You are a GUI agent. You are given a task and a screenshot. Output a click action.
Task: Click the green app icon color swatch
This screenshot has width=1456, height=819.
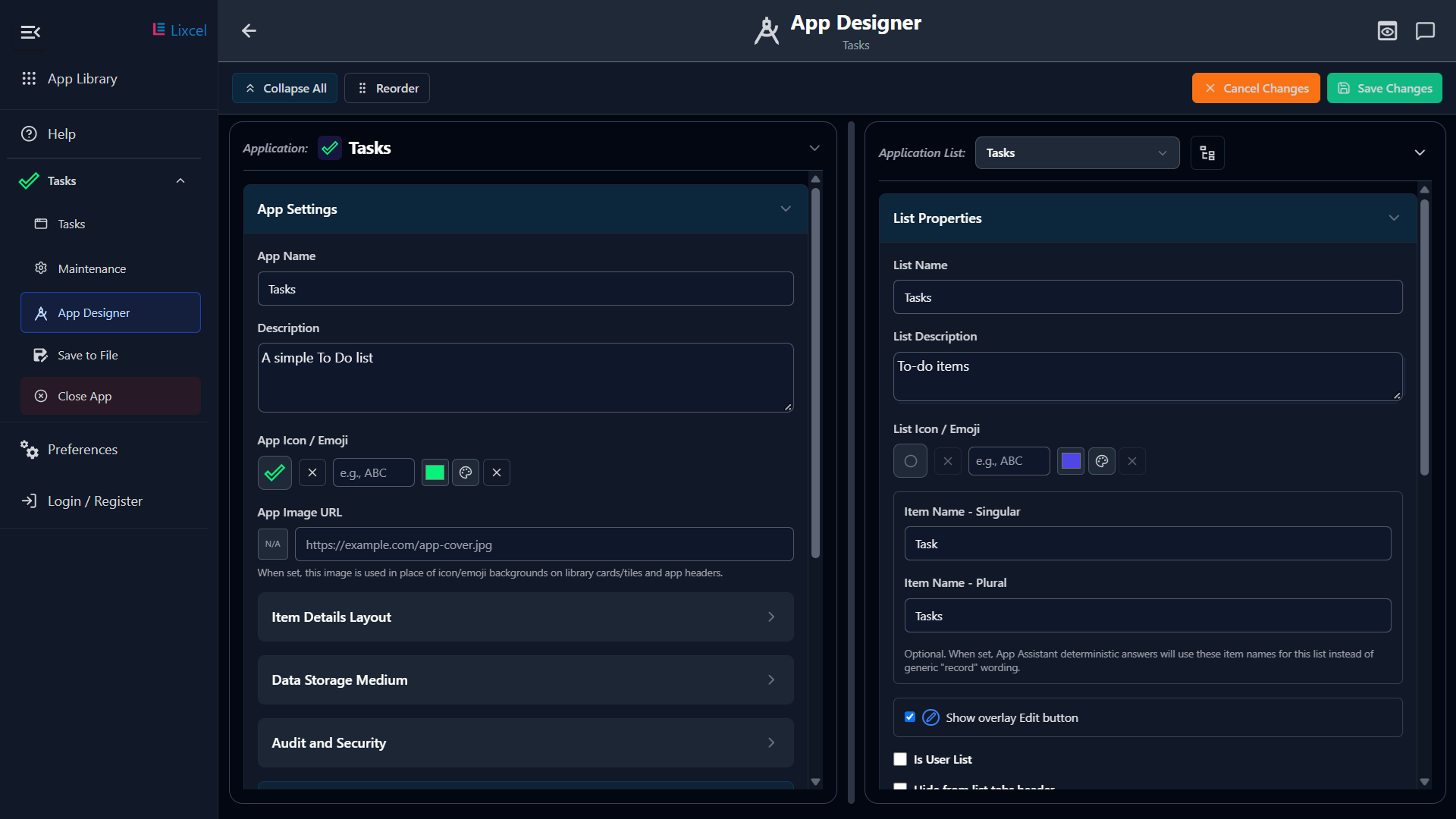pos(435,472)
